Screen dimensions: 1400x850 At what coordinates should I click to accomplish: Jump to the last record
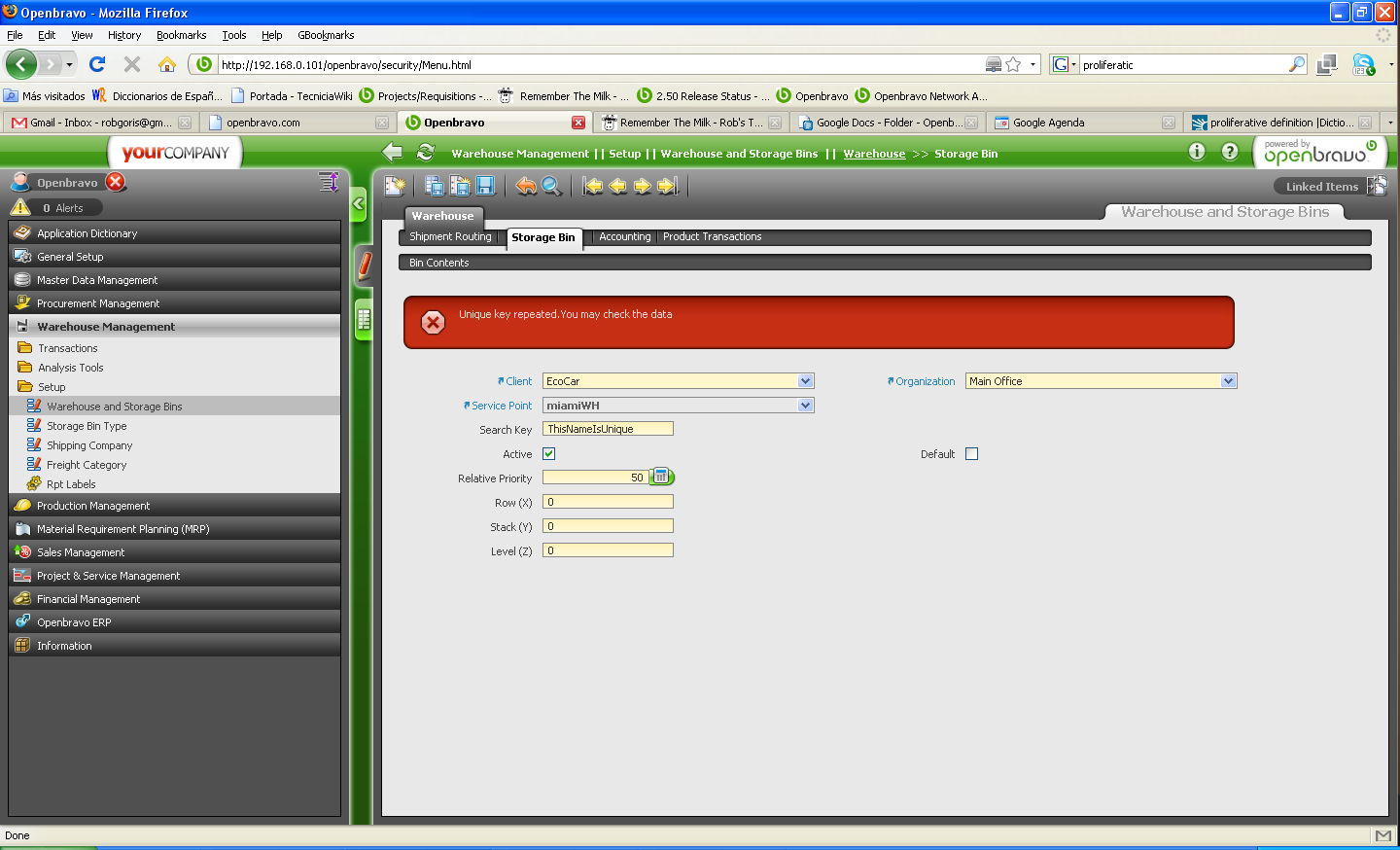click(668, 186)
